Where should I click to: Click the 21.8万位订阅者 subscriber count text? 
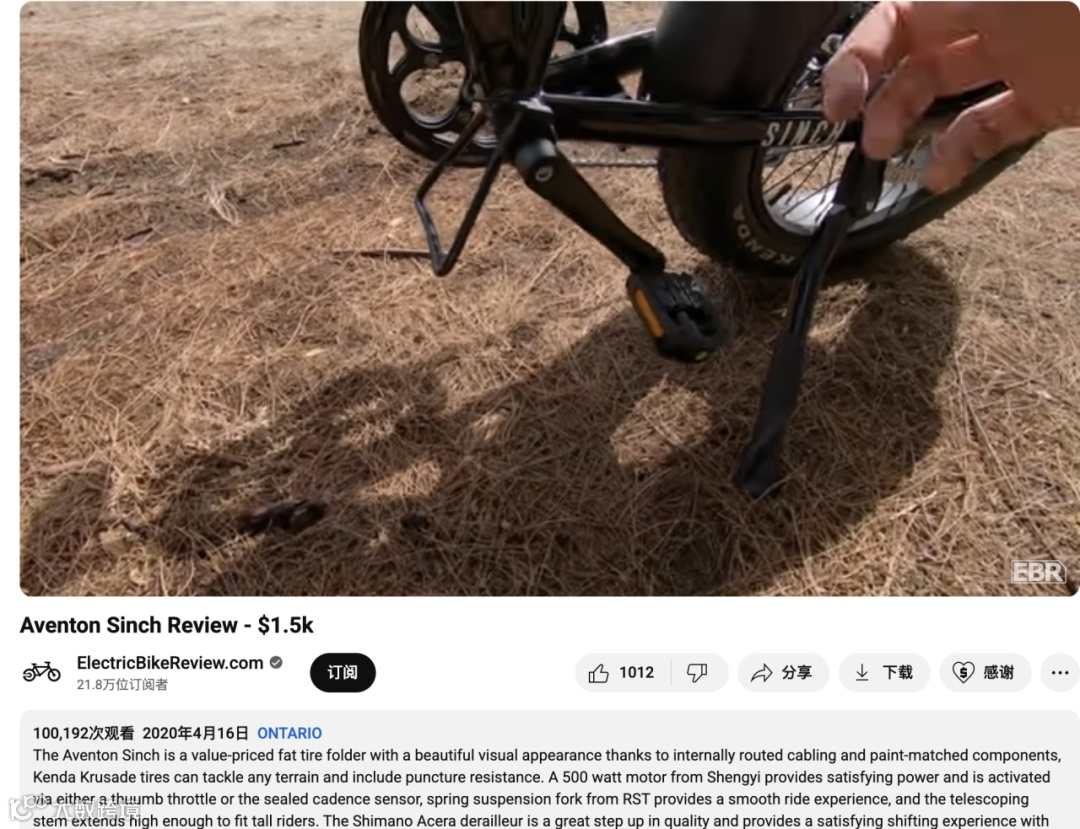tap(122, 684)
